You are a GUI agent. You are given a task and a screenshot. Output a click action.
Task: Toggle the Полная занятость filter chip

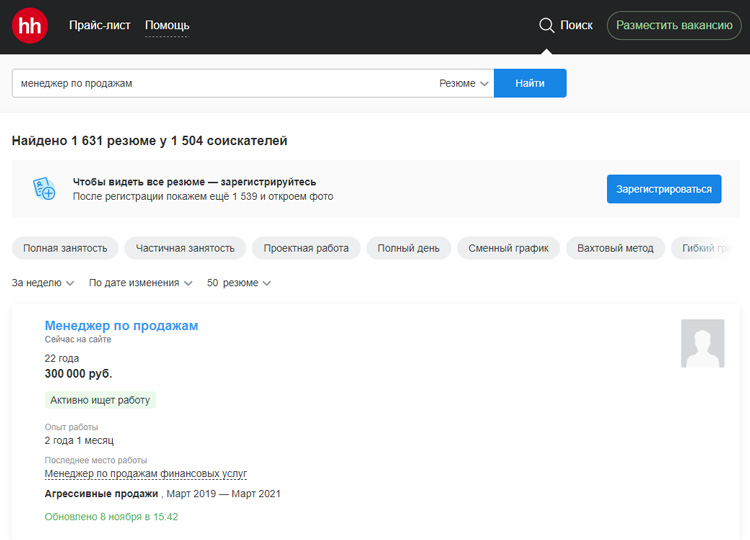[x=65, y=248]
